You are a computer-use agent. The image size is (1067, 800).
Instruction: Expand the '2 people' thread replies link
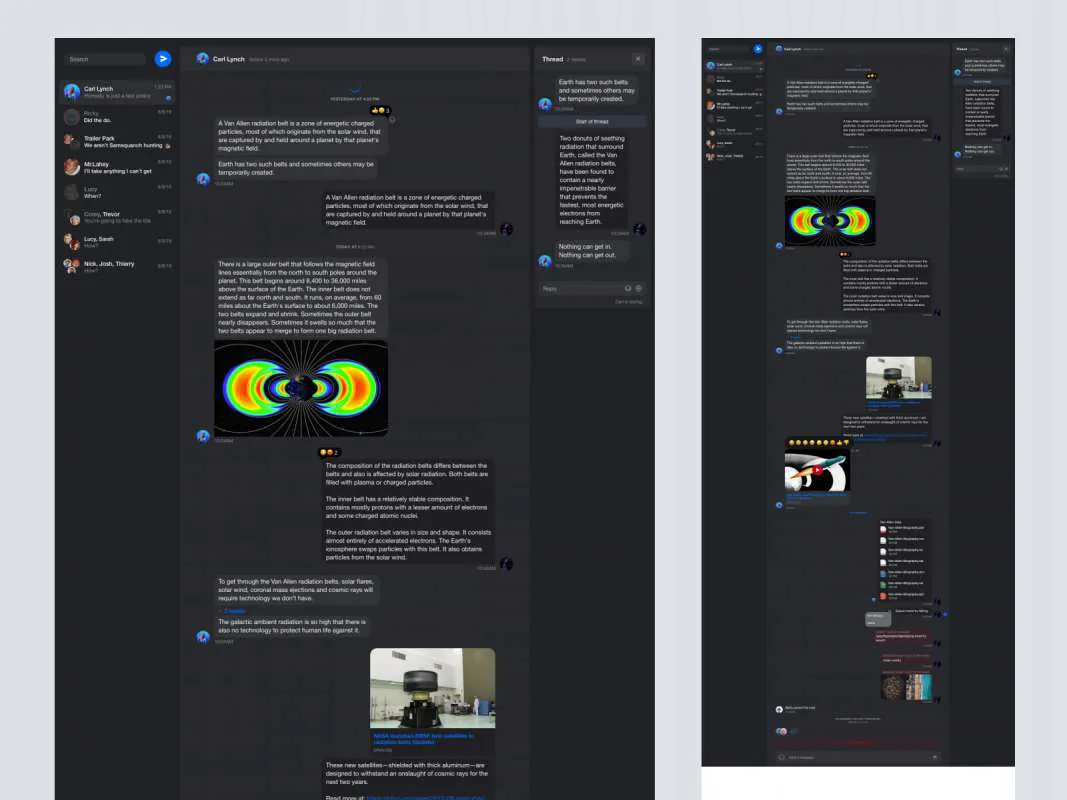pyautogui.click(x=232, y=610)
